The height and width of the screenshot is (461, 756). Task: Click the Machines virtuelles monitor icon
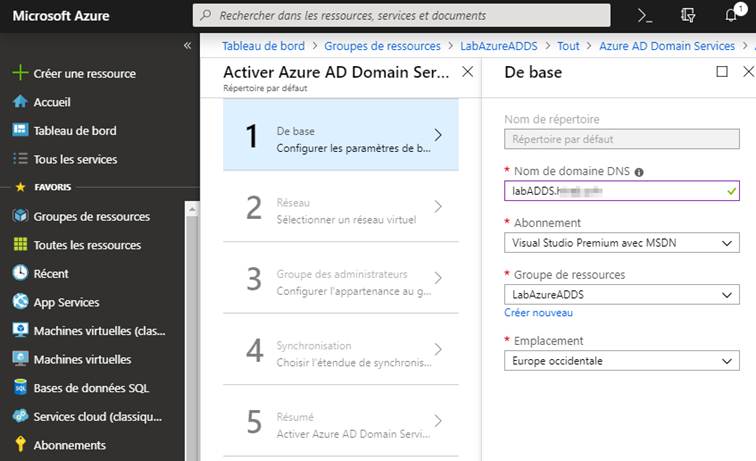click(20, 359)
